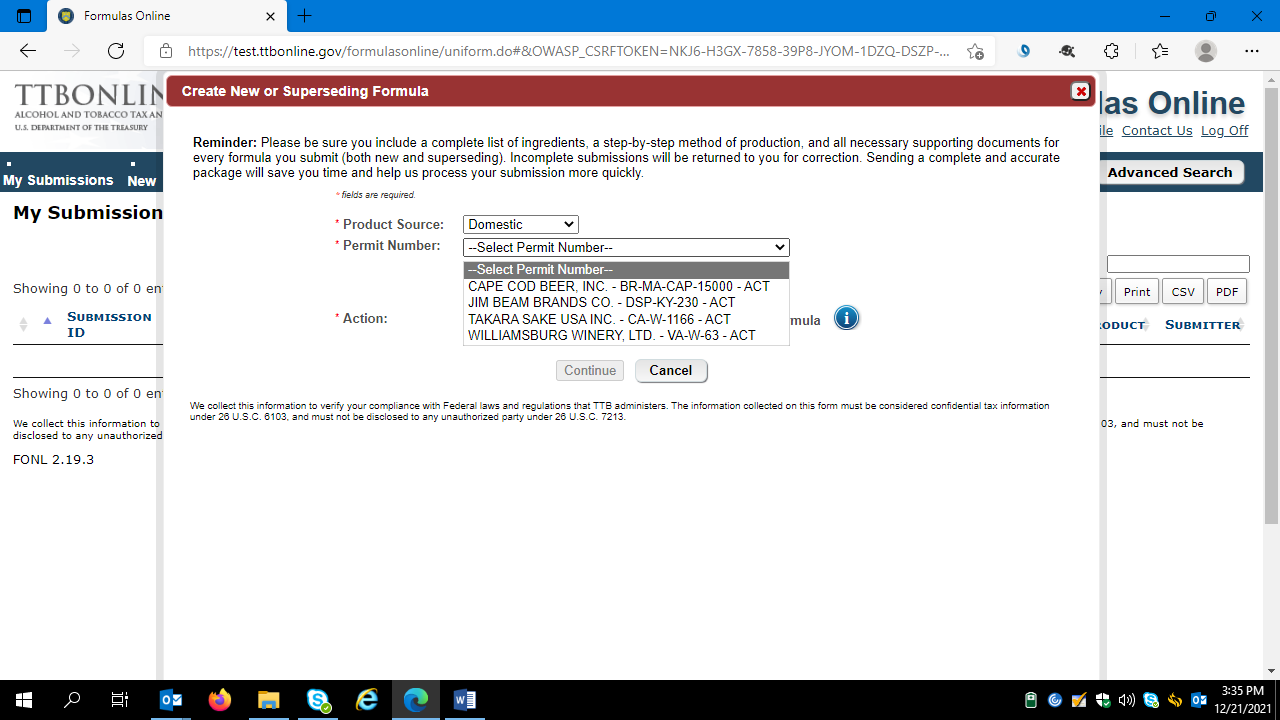Sort table by Submitter column
The height and width of the screenshot is (720, 1280).
coord(1202,325)
